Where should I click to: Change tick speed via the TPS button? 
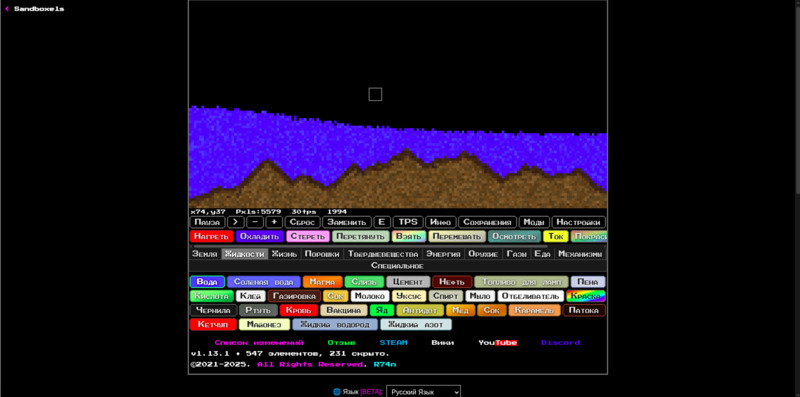pyautogui.click(x=408, y=222)
